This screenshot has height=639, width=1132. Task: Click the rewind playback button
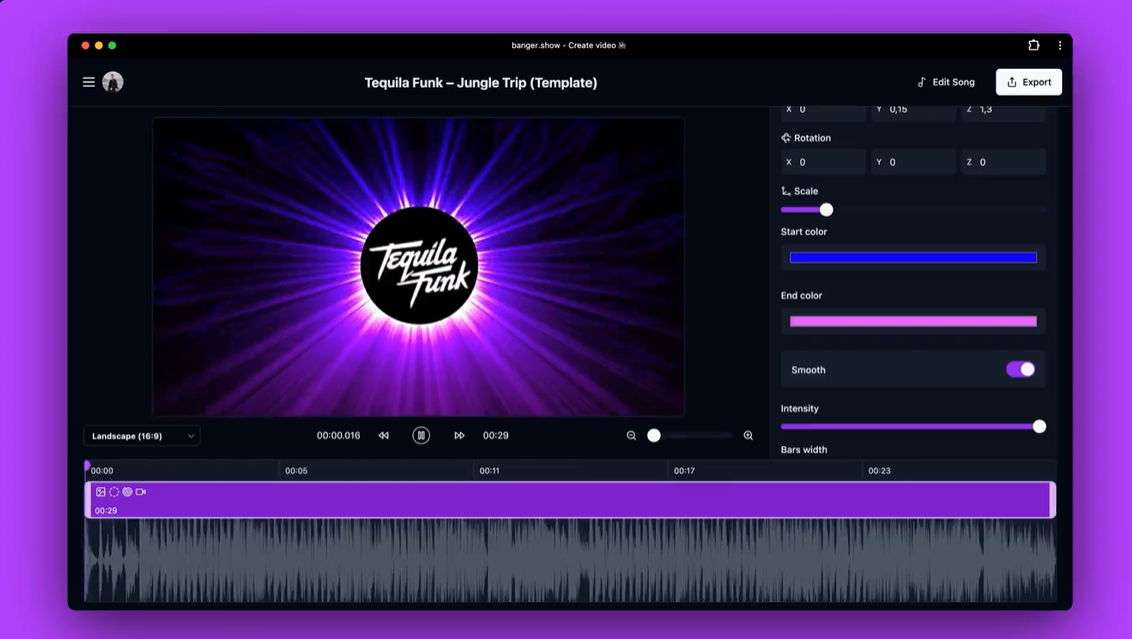click(x=383, y=435)
